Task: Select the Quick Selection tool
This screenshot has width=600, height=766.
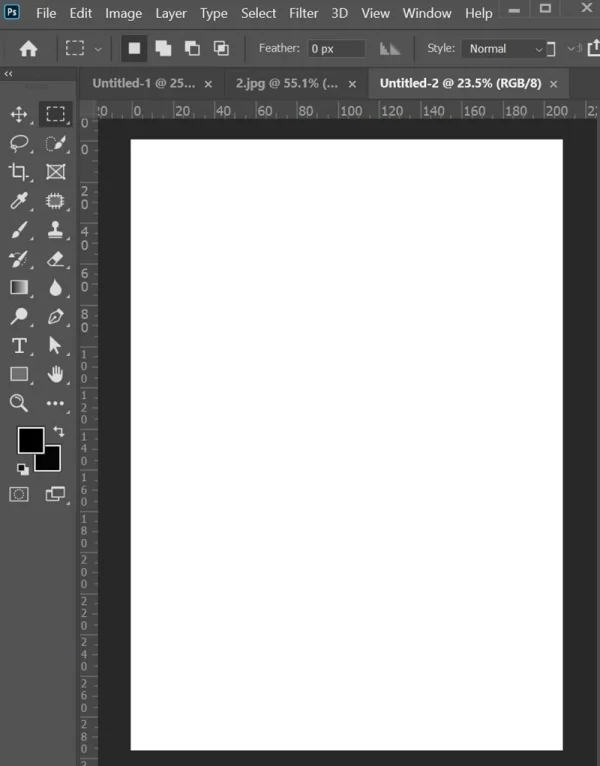Action: click(55, 144)
